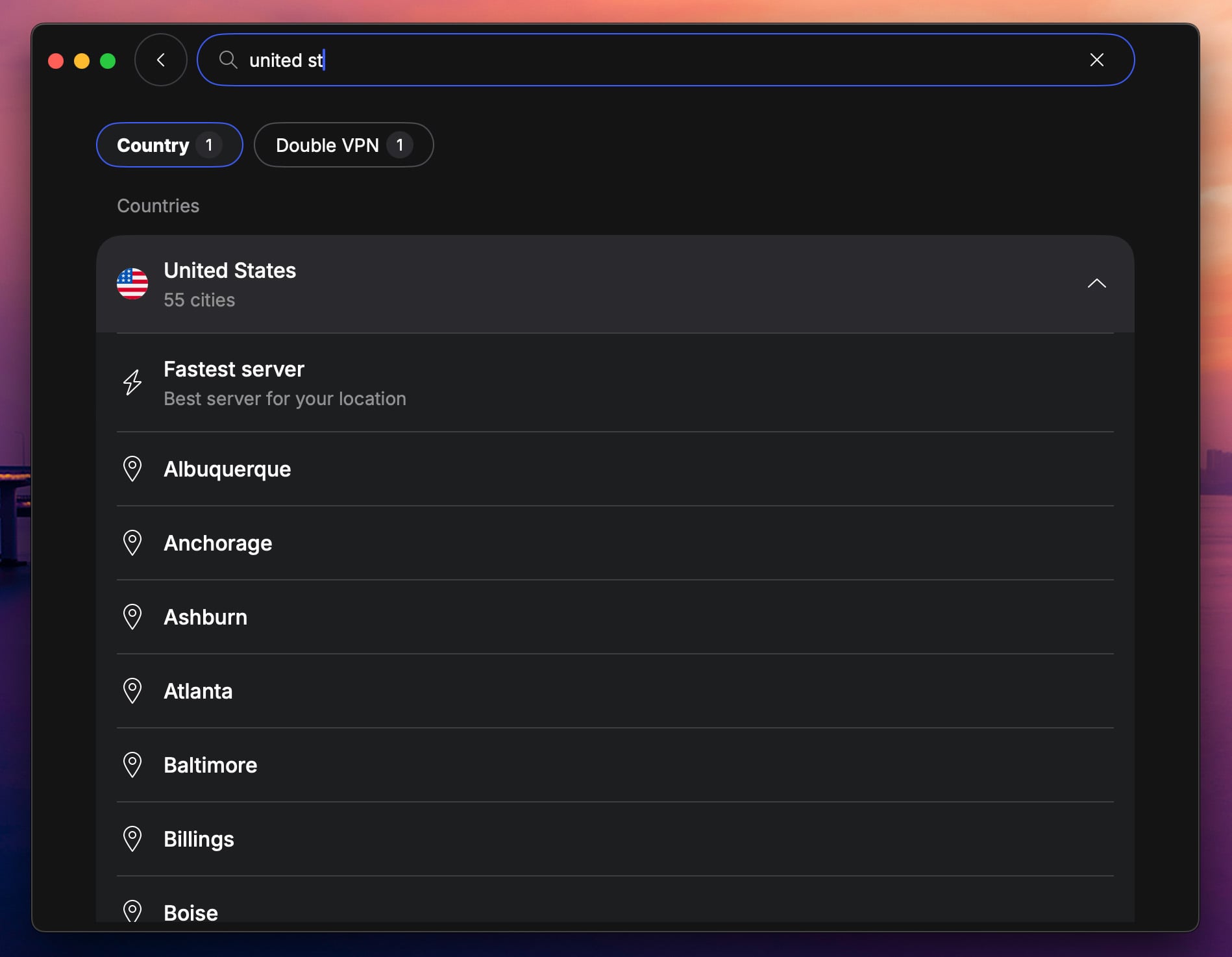The width and height of the screenshot is (1232, 957).
Task: Pick the Atlanta city entry
Action: click(x=615, y=691)
